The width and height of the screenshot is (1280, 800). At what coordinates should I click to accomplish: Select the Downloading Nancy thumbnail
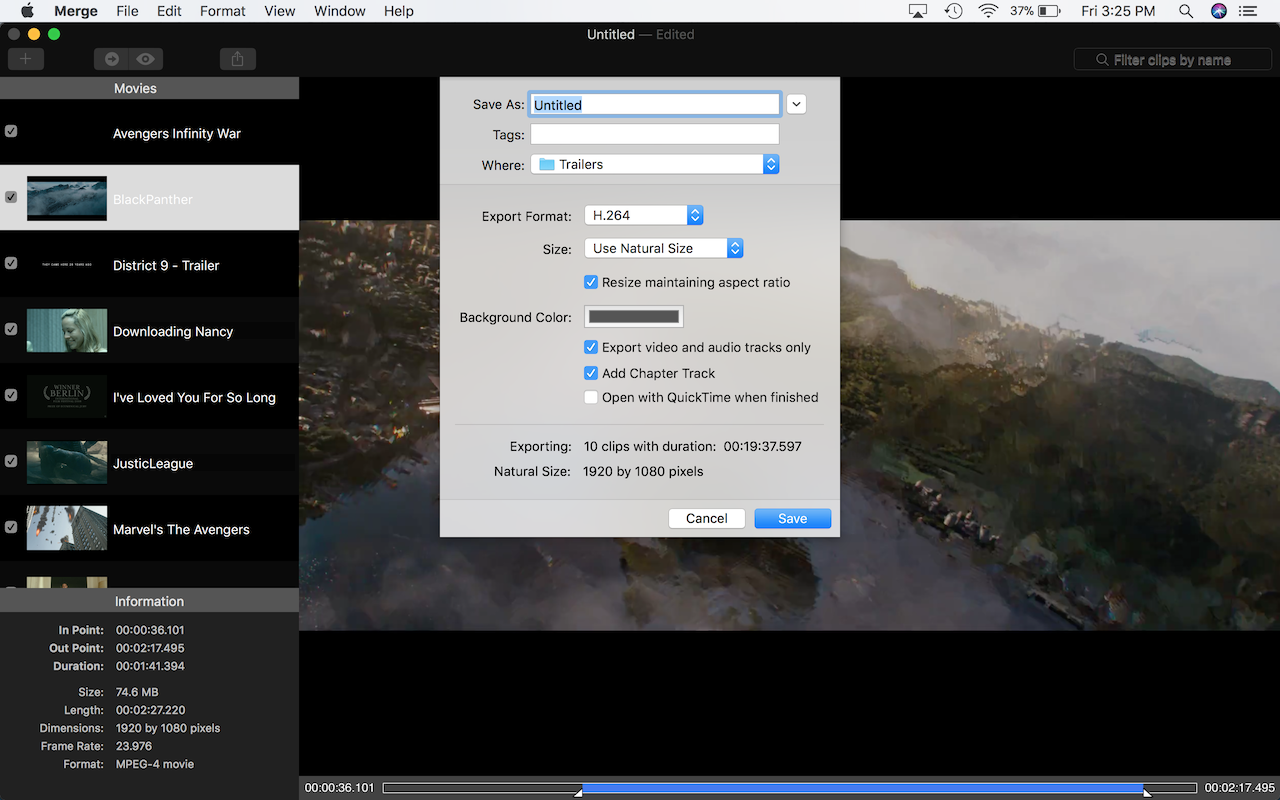(x=67, y=330)
